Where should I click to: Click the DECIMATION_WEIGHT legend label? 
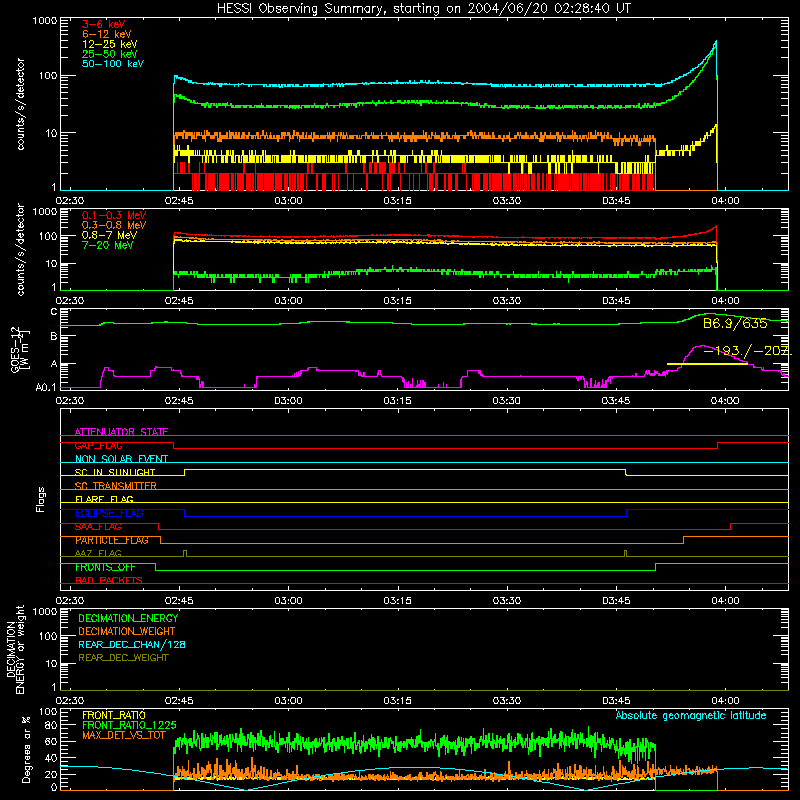coord(127,631)
